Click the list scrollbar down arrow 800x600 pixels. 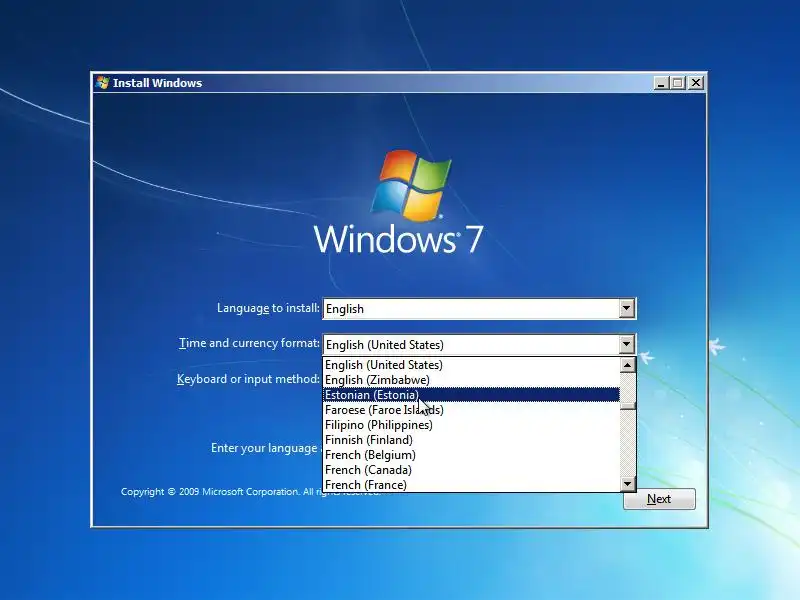pos(628,484)
